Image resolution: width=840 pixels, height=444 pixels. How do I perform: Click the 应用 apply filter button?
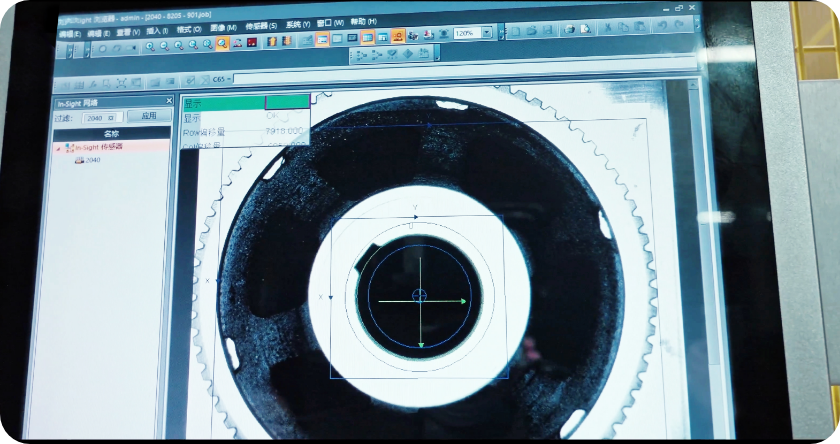click(x=149, y=116)
